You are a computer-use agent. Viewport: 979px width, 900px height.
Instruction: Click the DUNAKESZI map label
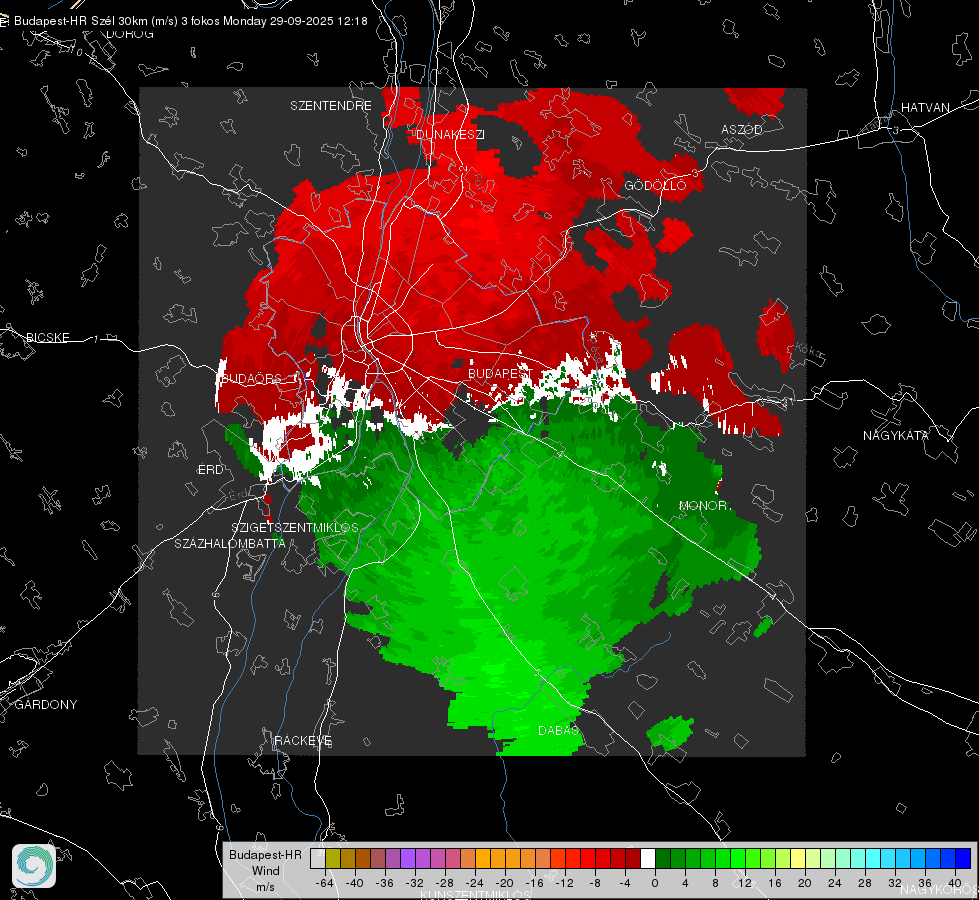click(451, 134)
